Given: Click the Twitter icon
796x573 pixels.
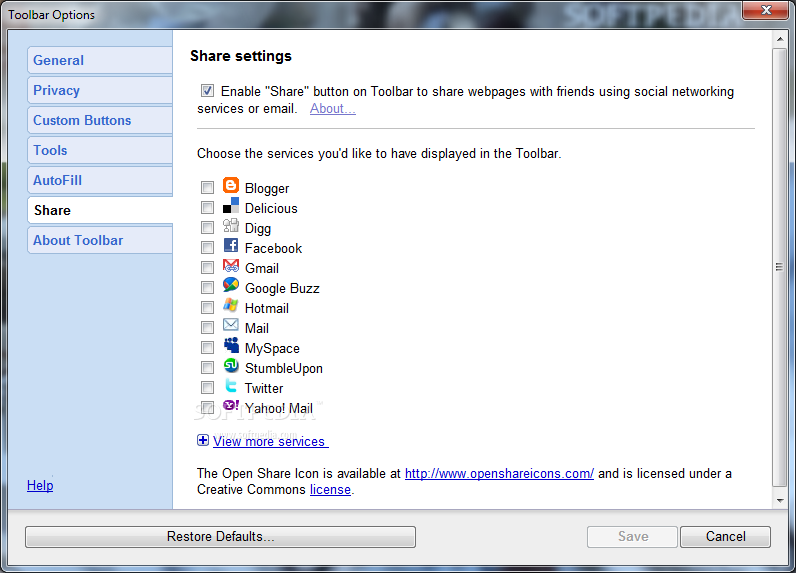Looking at the screenshot, I should click(231, 386).
